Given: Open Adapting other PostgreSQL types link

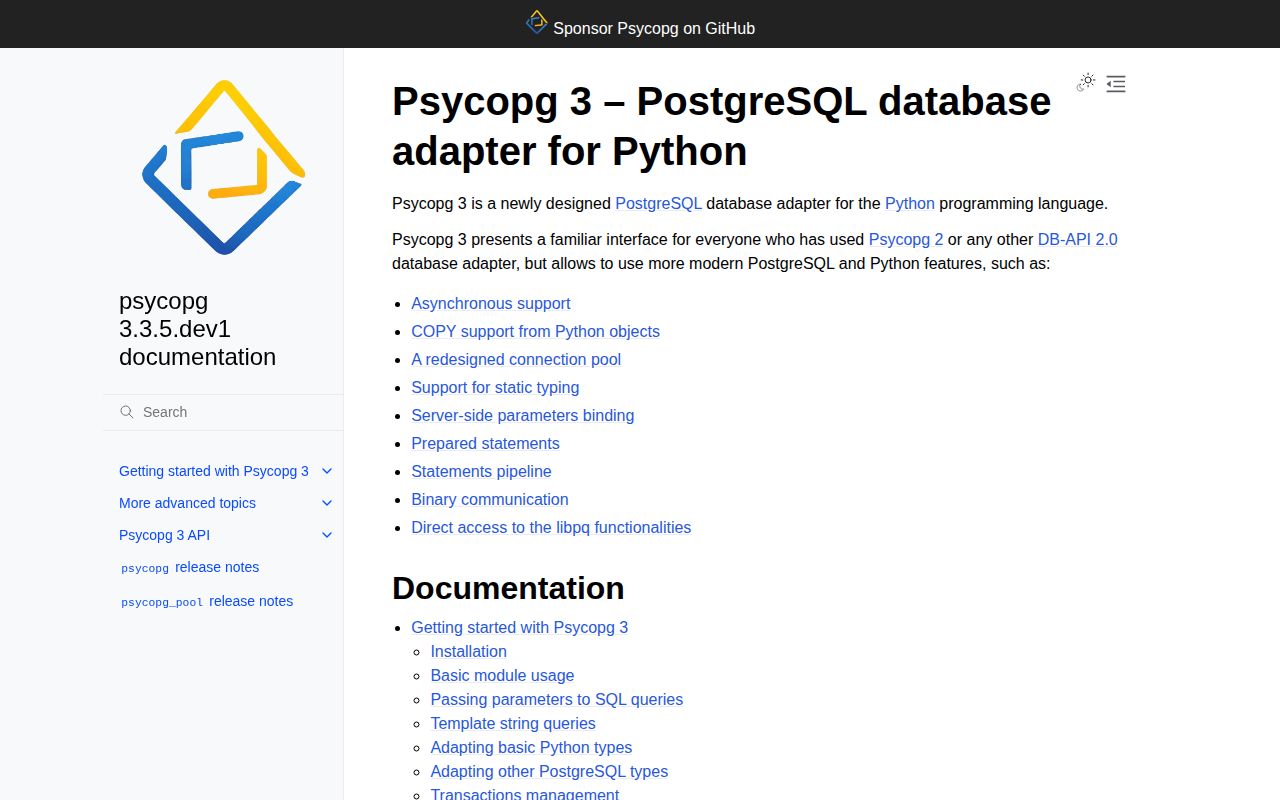Looking at the screenshot, I should point(549,771).
